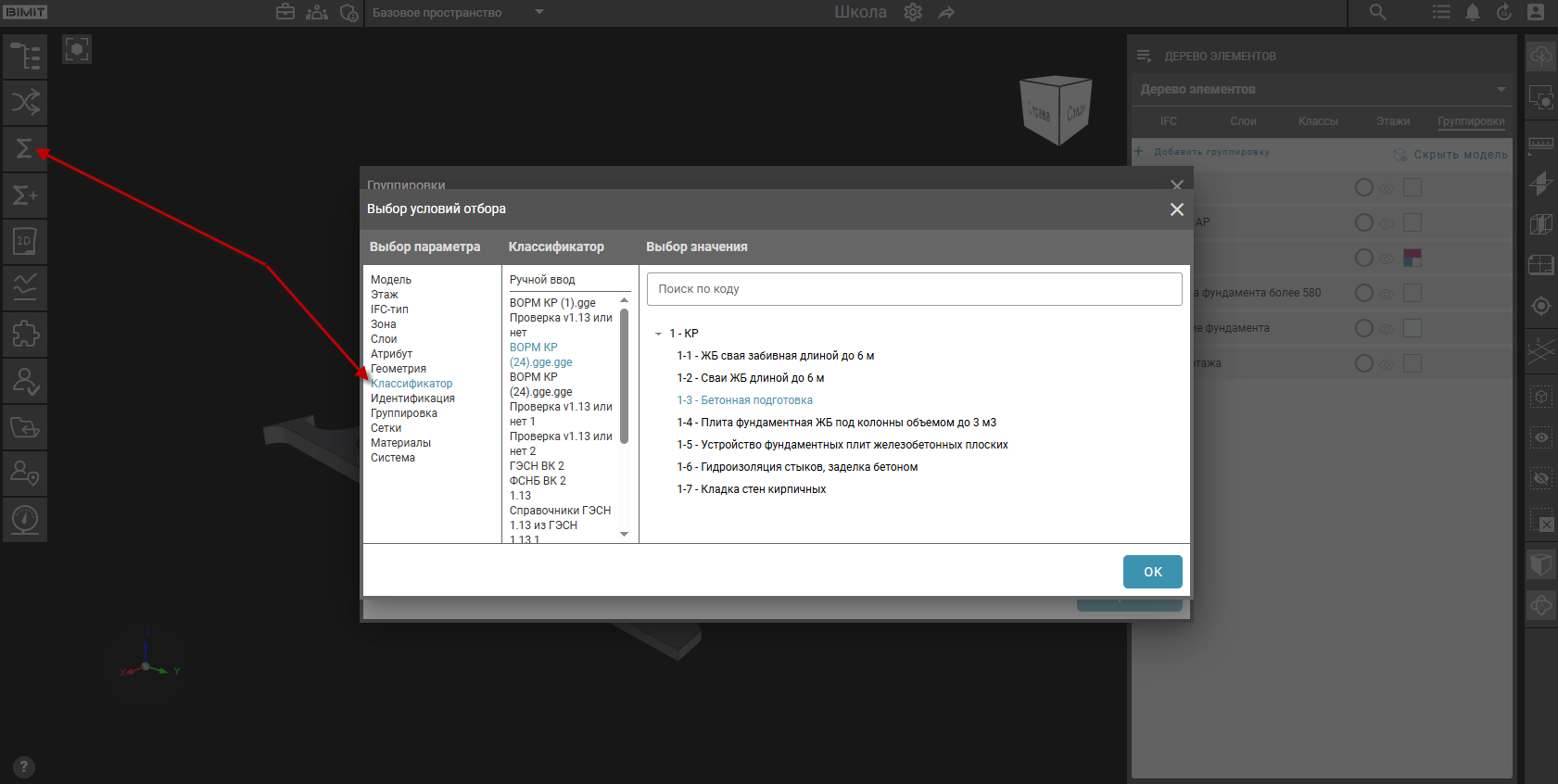Screen dimensions: 1558x784
Task: Click the 'Поиск по коду' search field
Action: point(914,289)
